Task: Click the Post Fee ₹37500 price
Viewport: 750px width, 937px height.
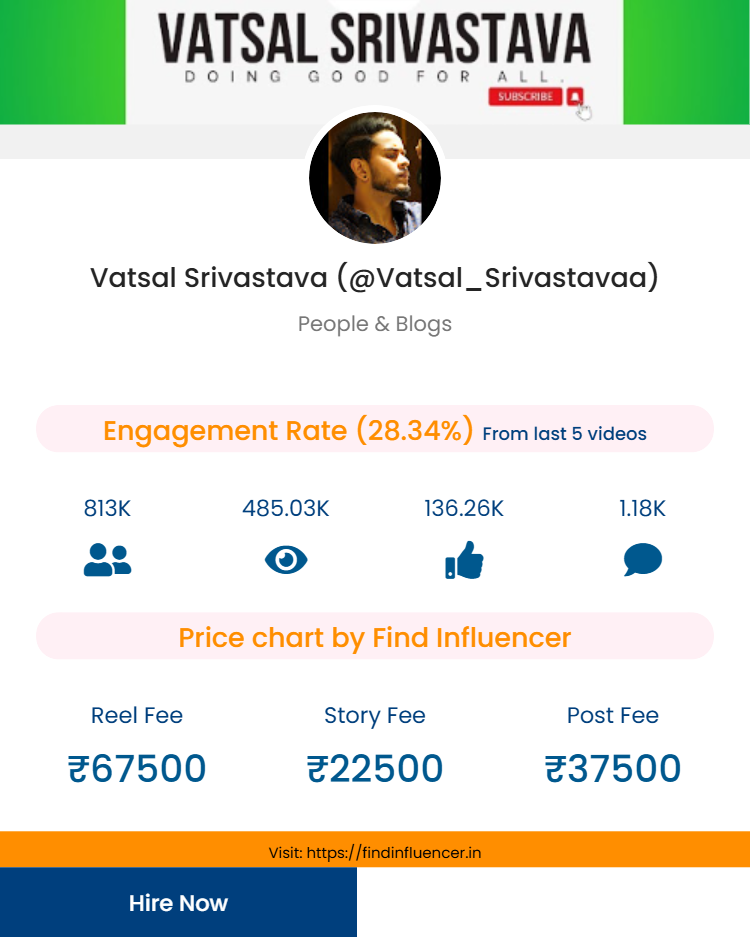Action: pos(613,768)
